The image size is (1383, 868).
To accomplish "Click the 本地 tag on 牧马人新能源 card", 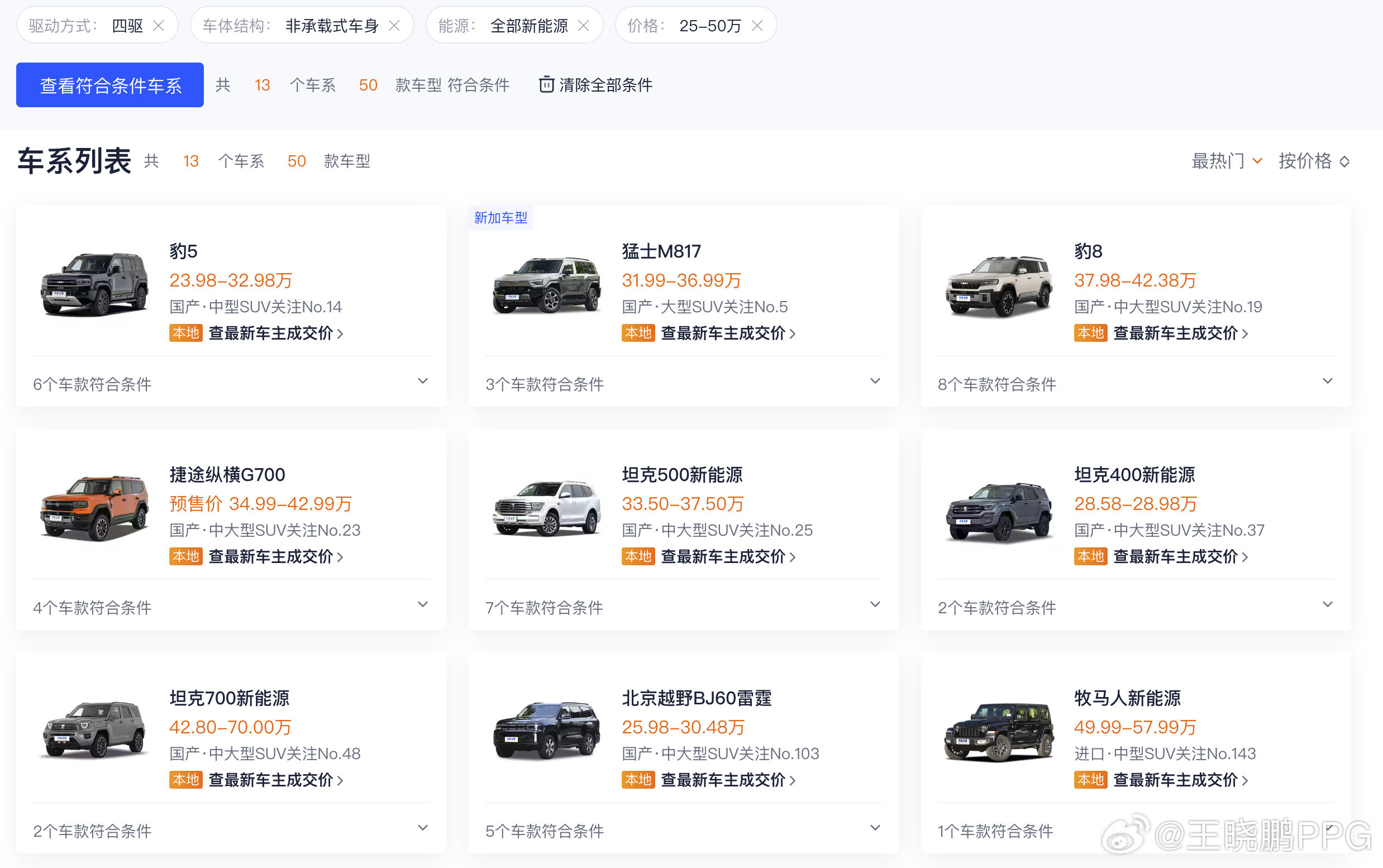I will click(1090, 780).
